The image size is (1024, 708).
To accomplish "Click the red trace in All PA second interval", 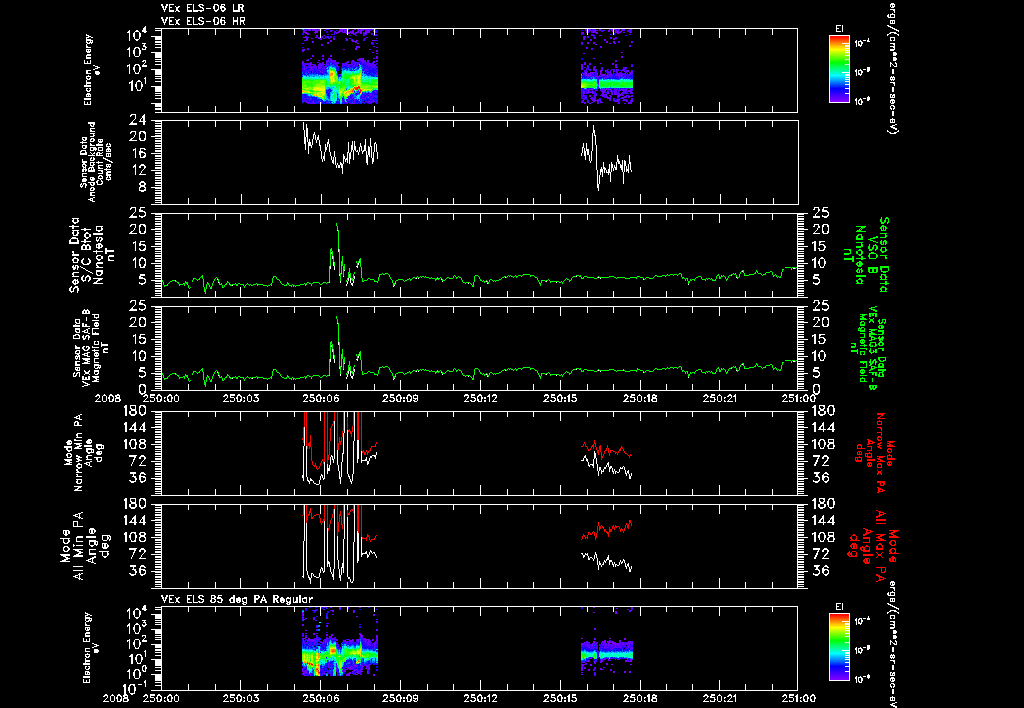I will (607, 530).
